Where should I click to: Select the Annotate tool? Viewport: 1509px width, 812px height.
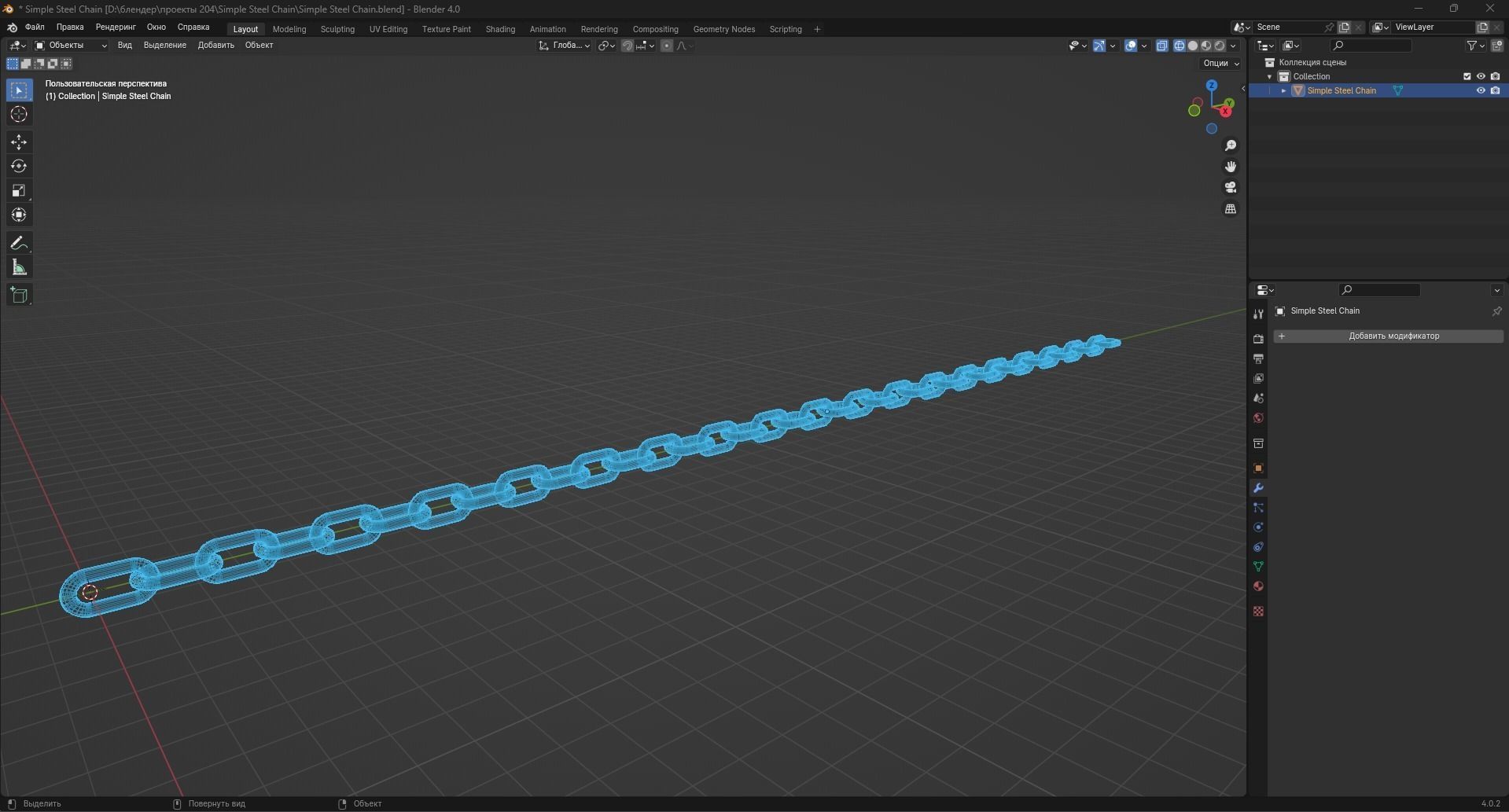(19, 244)
